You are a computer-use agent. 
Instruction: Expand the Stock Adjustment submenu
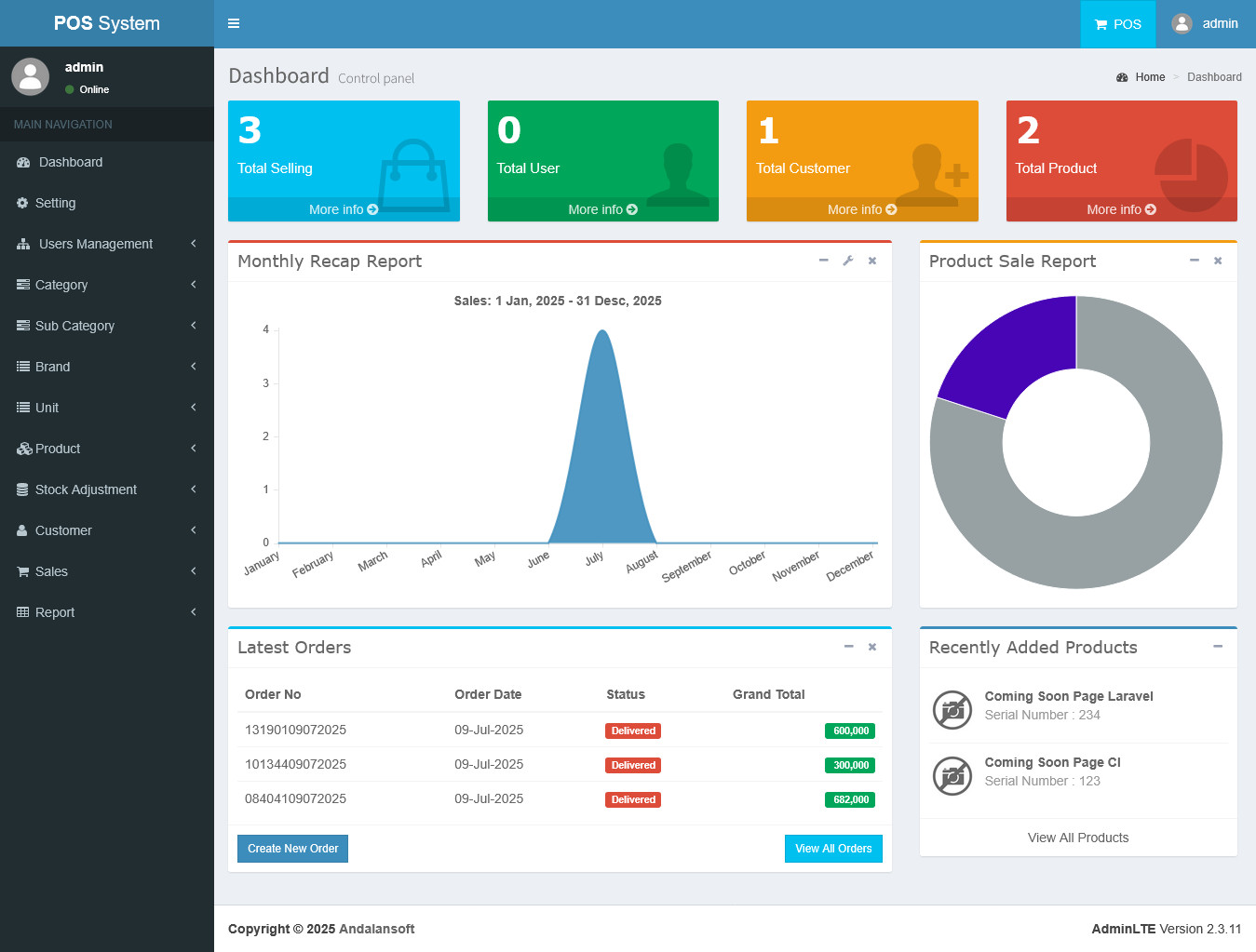pyautogui.click(x=106, y=489)
